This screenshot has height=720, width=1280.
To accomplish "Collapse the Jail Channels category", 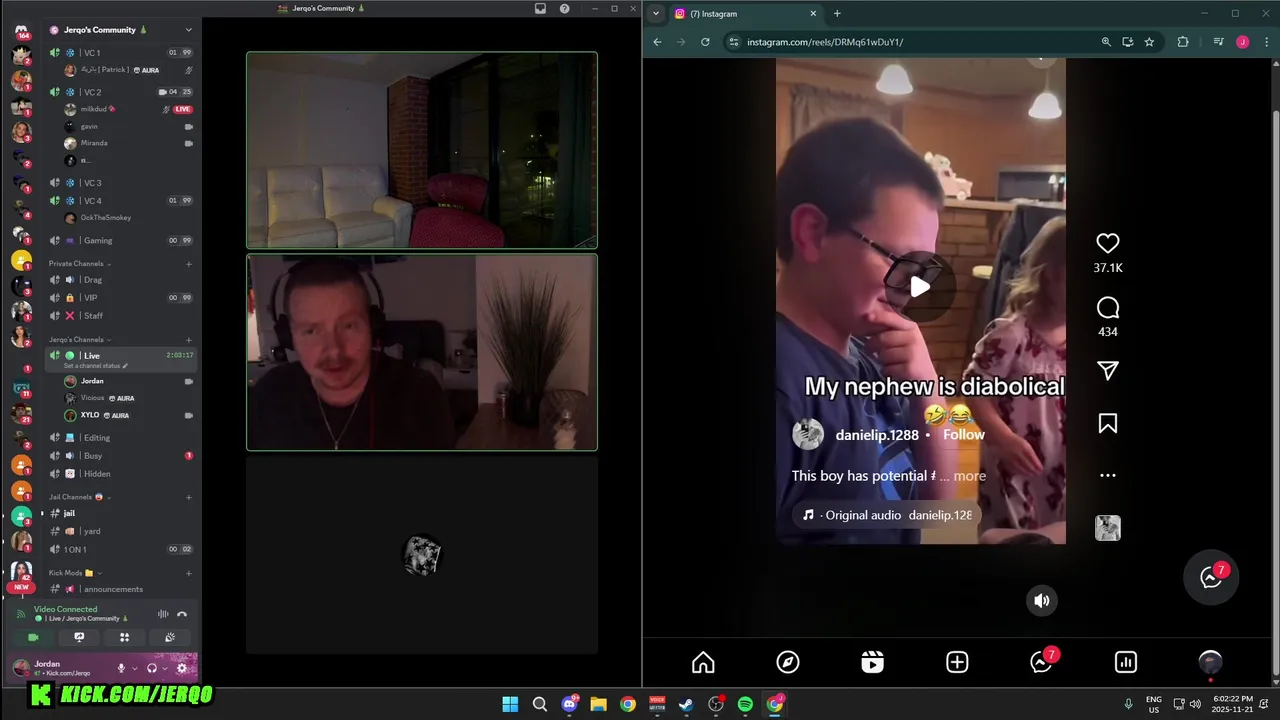I will 79,497.
